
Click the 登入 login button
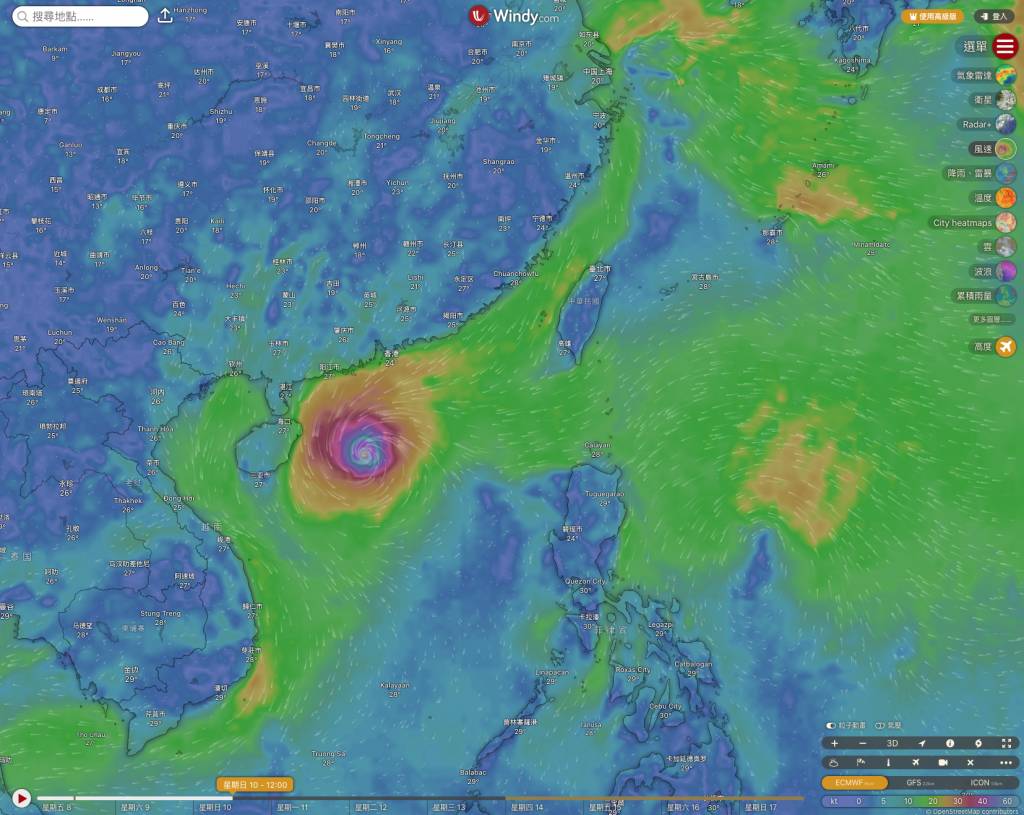[995, 16]
